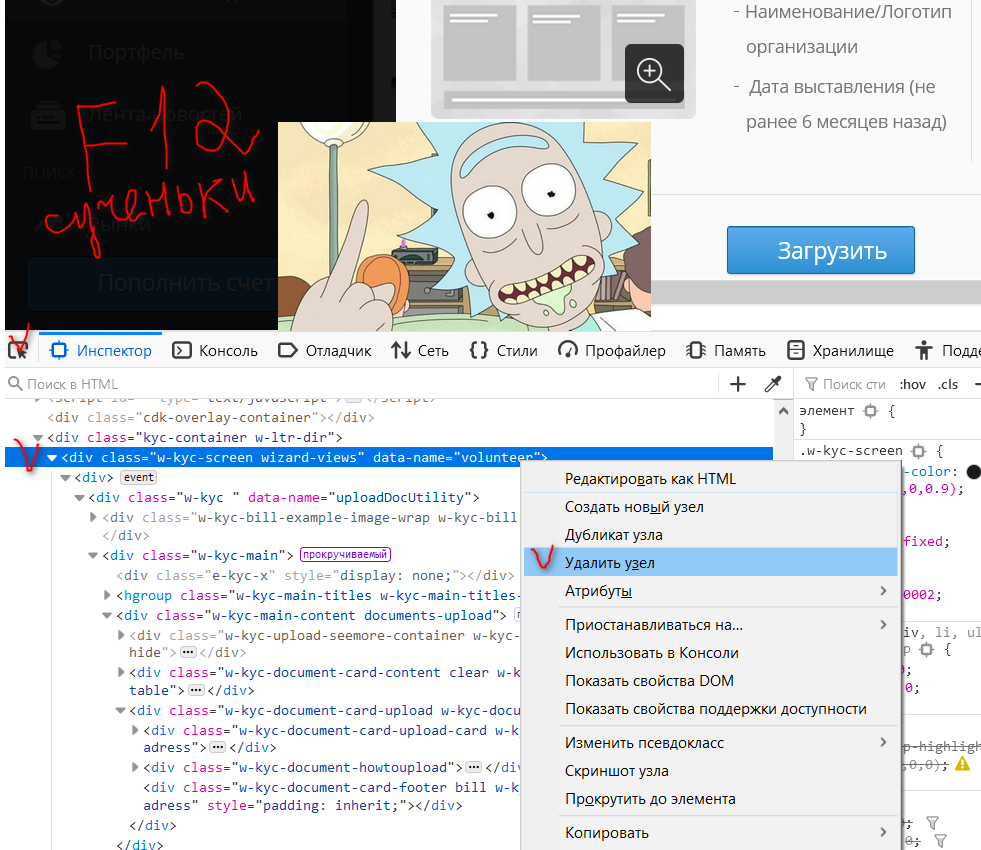This screenshot has height=850, width=981.
Task: Click the black color swatch in rules
Action: (974, 471)
